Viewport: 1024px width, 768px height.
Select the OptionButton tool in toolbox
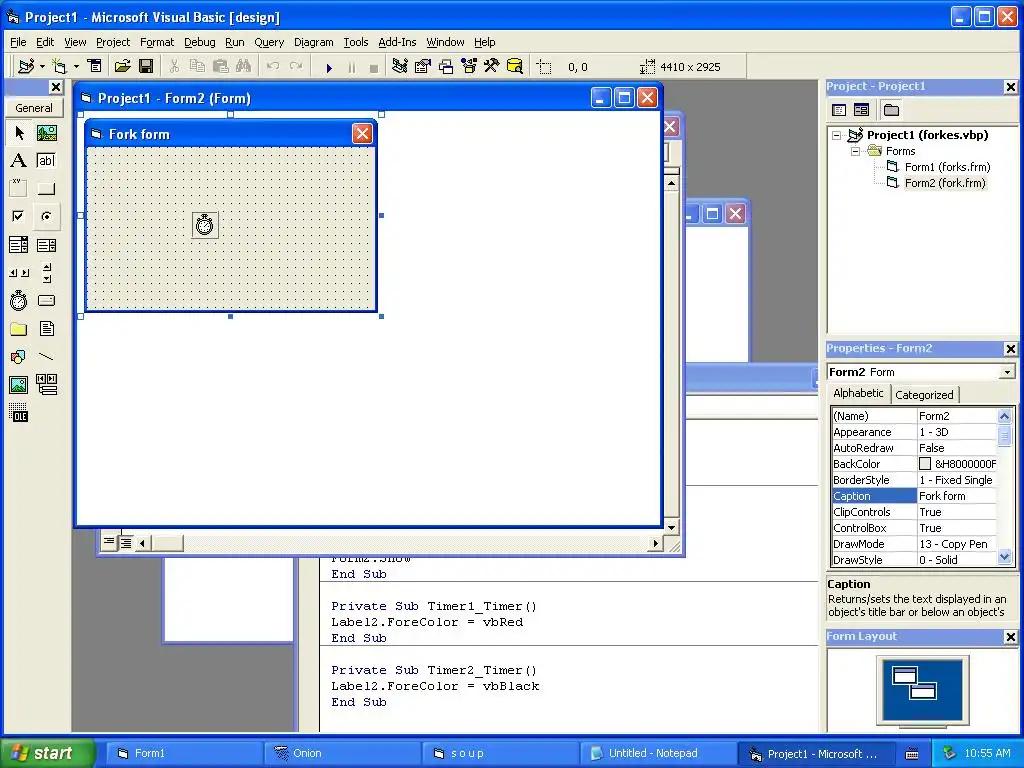pos(46,216)
